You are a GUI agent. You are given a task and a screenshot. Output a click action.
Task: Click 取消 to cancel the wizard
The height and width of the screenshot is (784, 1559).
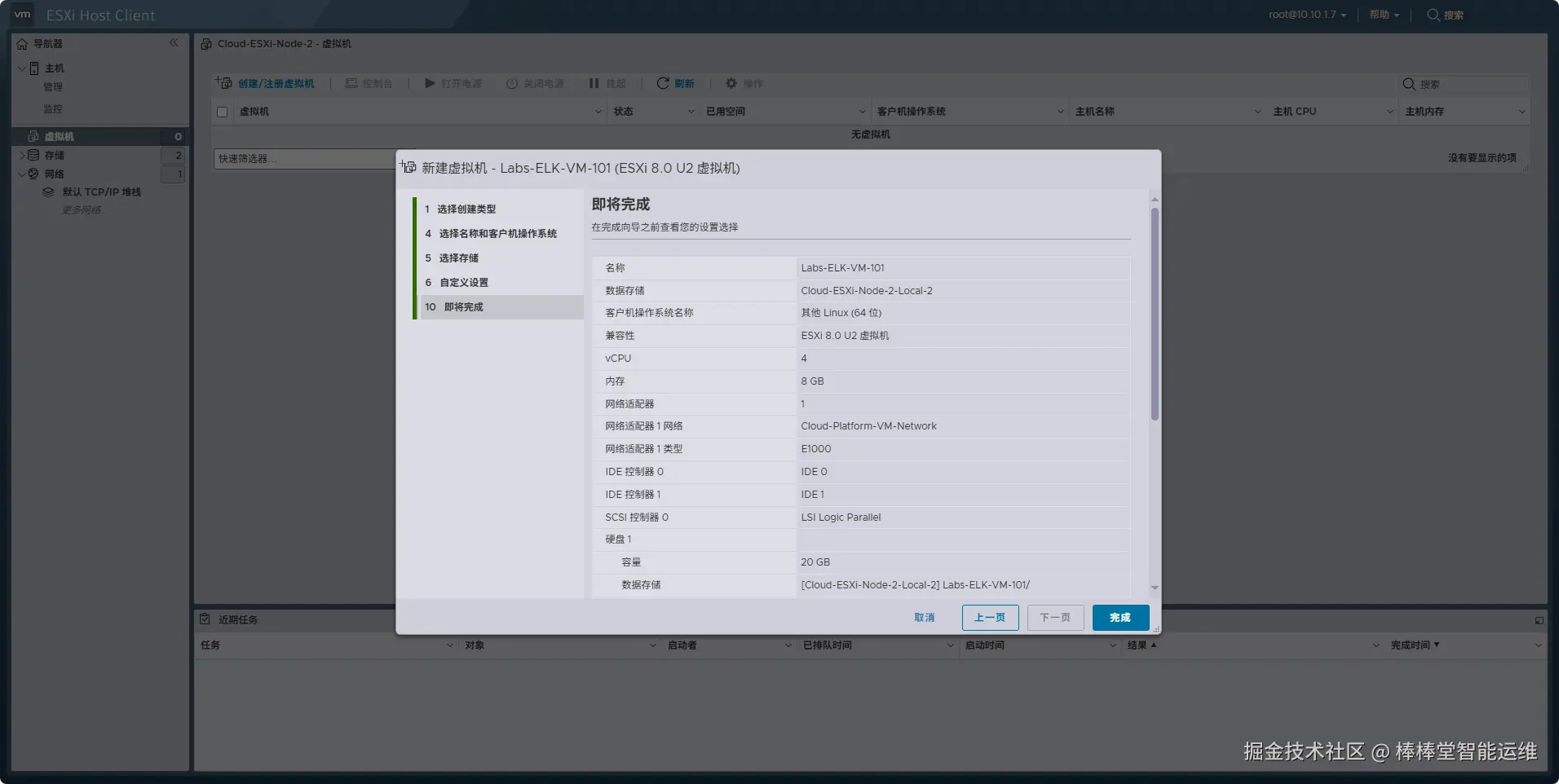pyautogui.click(x=925, y=618)
